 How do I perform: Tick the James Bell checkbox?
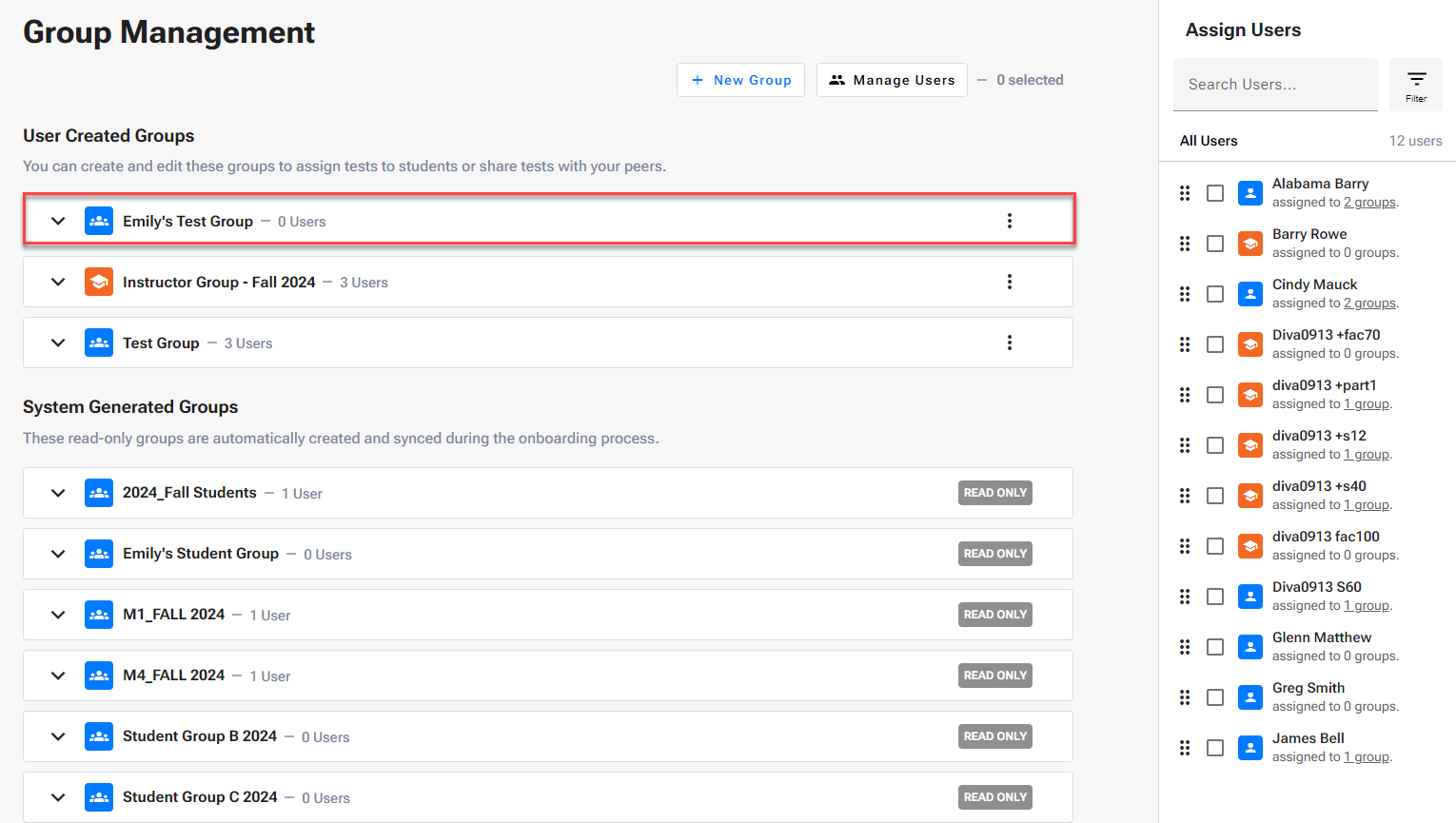point(1215,748)
